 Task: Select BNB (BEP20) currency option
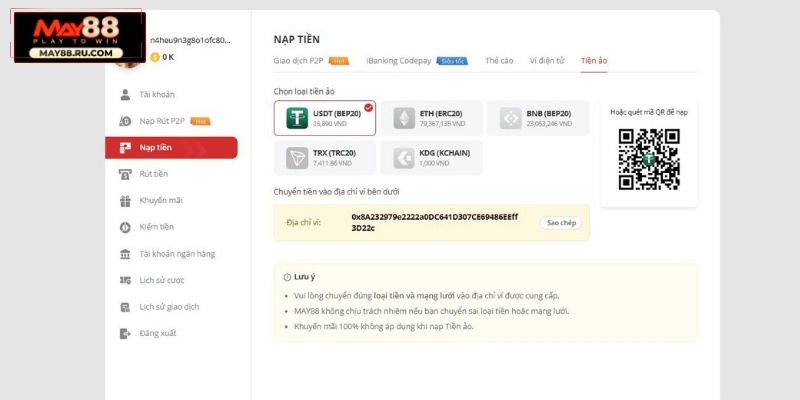tap(538, 118)
